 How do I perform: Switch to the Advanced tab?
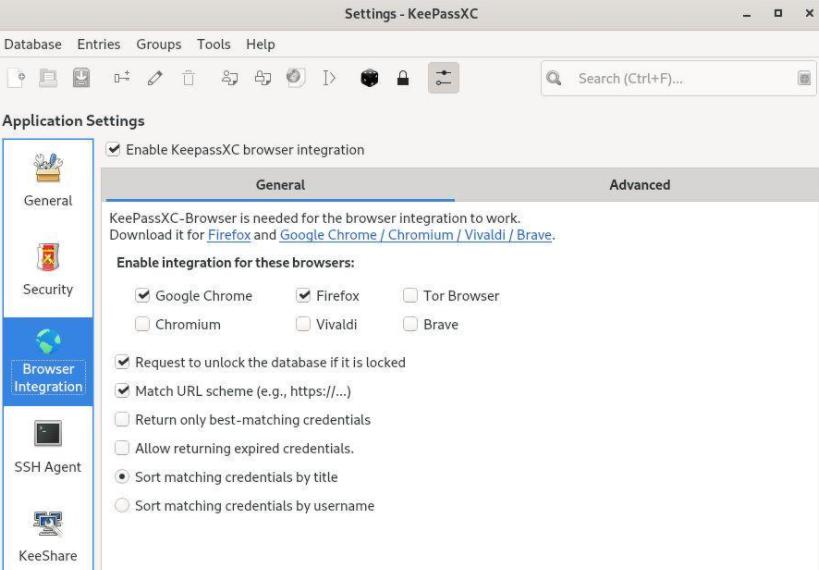[x=639, y=185]
